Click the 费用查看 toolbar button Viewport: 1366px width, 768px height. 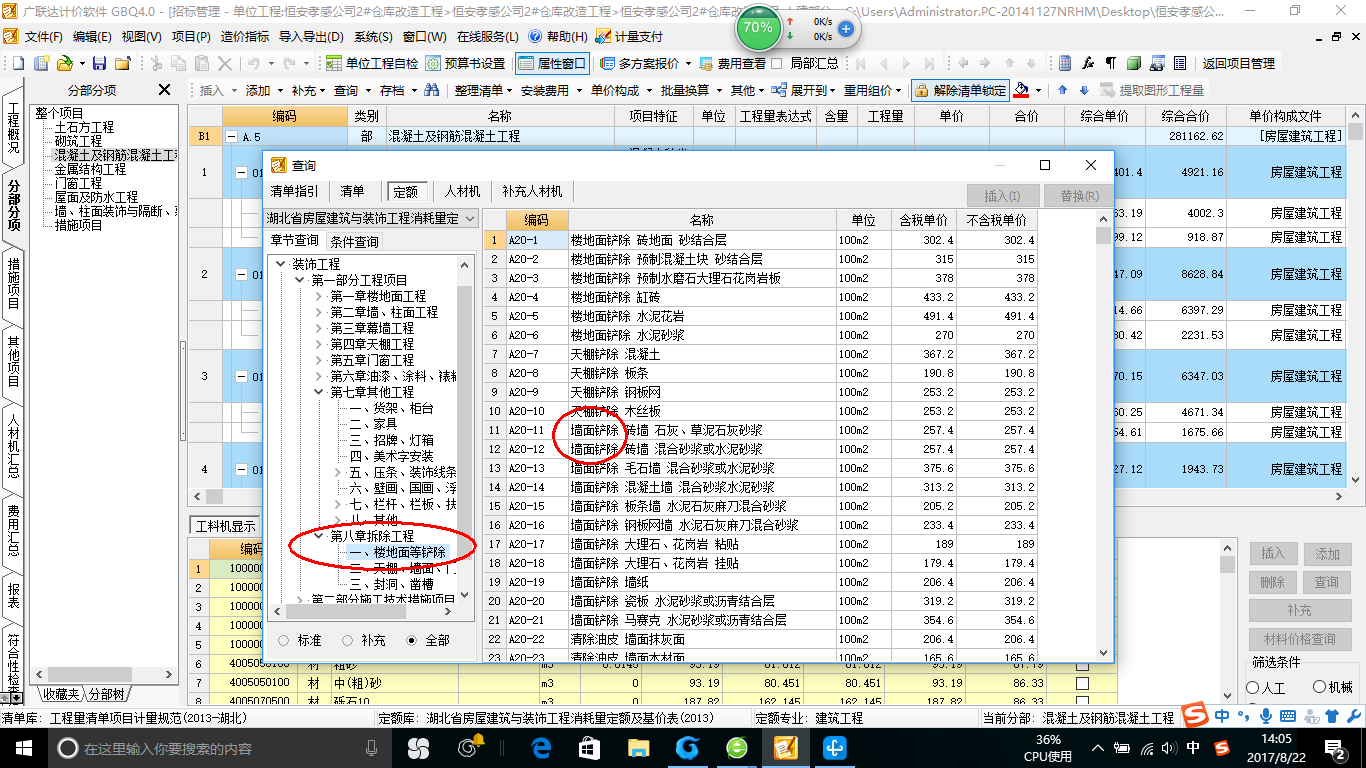(733, 63)
